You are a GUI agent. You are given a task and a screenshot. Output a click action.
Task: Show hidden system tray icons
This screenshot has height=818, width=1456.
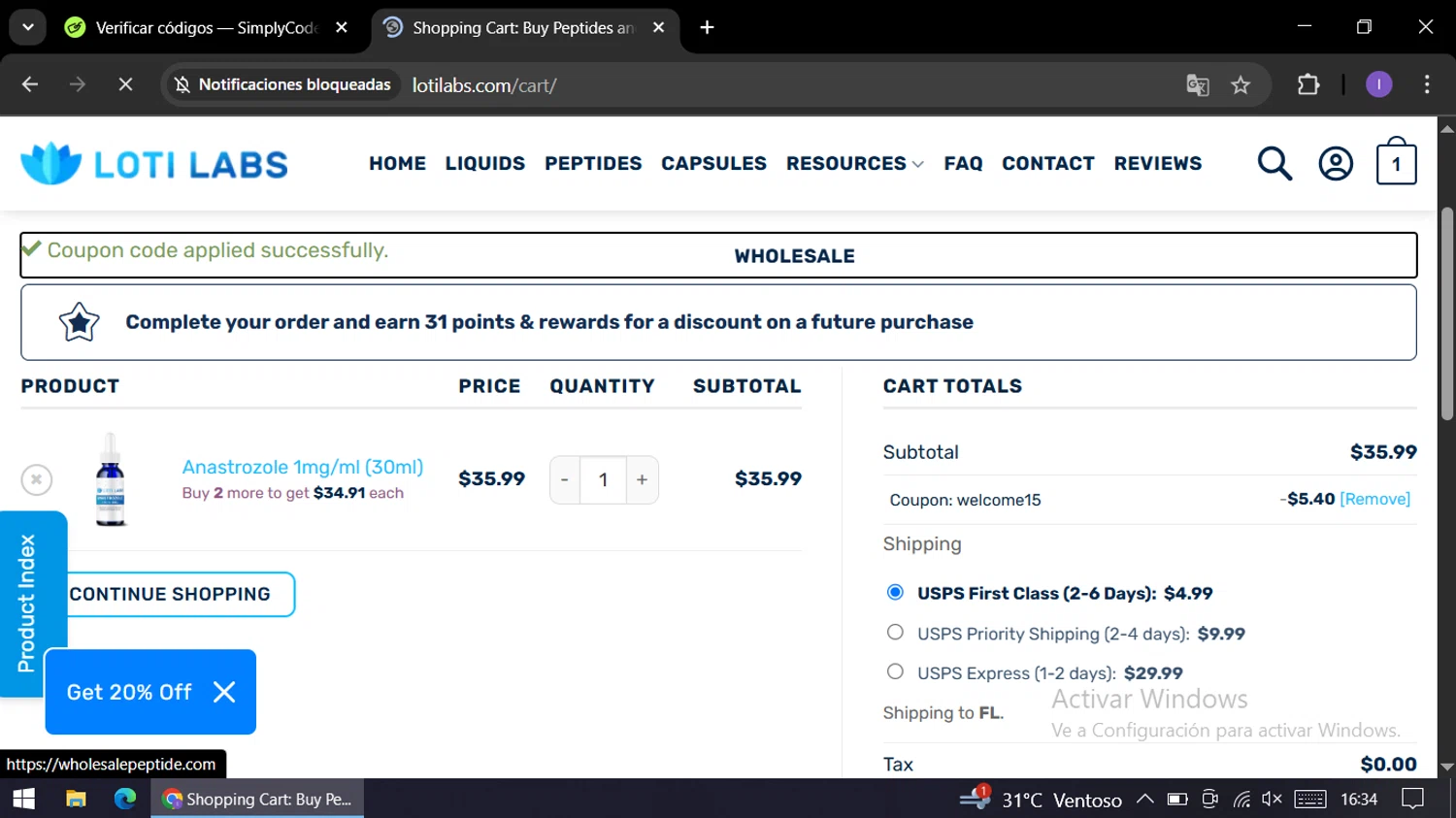(x=1145, y=799)
